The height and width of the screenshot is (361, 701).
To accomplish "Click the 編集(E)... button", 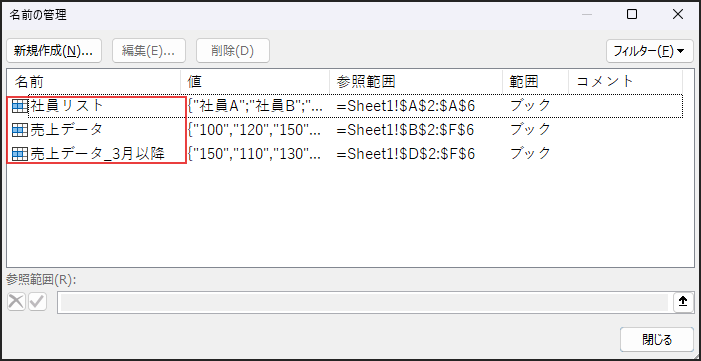I will point(148,51).
